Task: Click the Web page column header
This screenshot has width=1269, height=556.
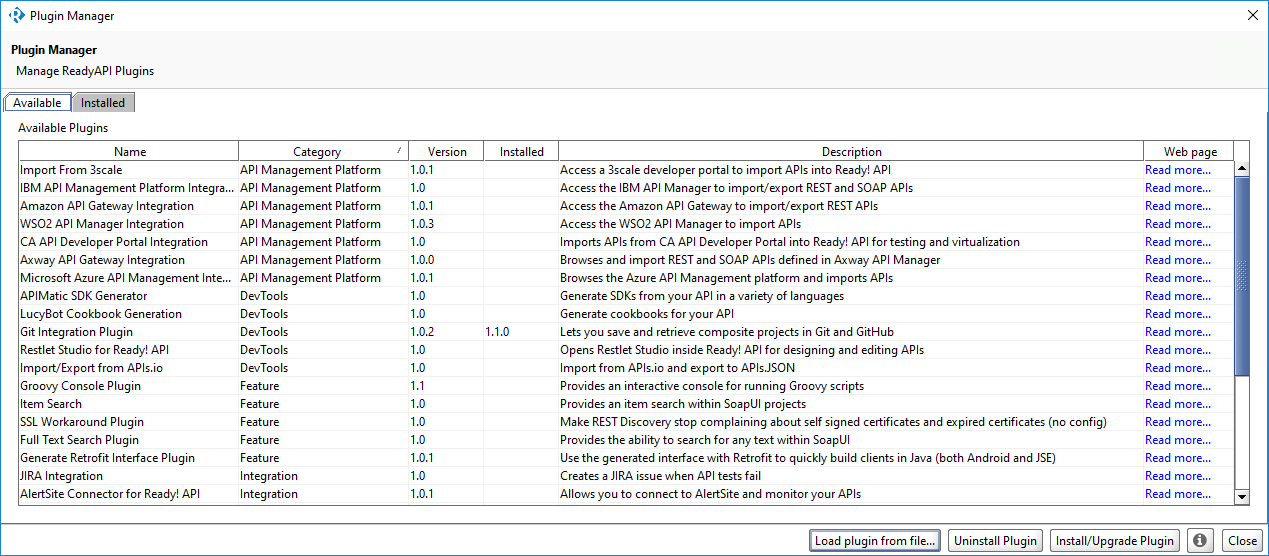Action: coord(1190,152)
